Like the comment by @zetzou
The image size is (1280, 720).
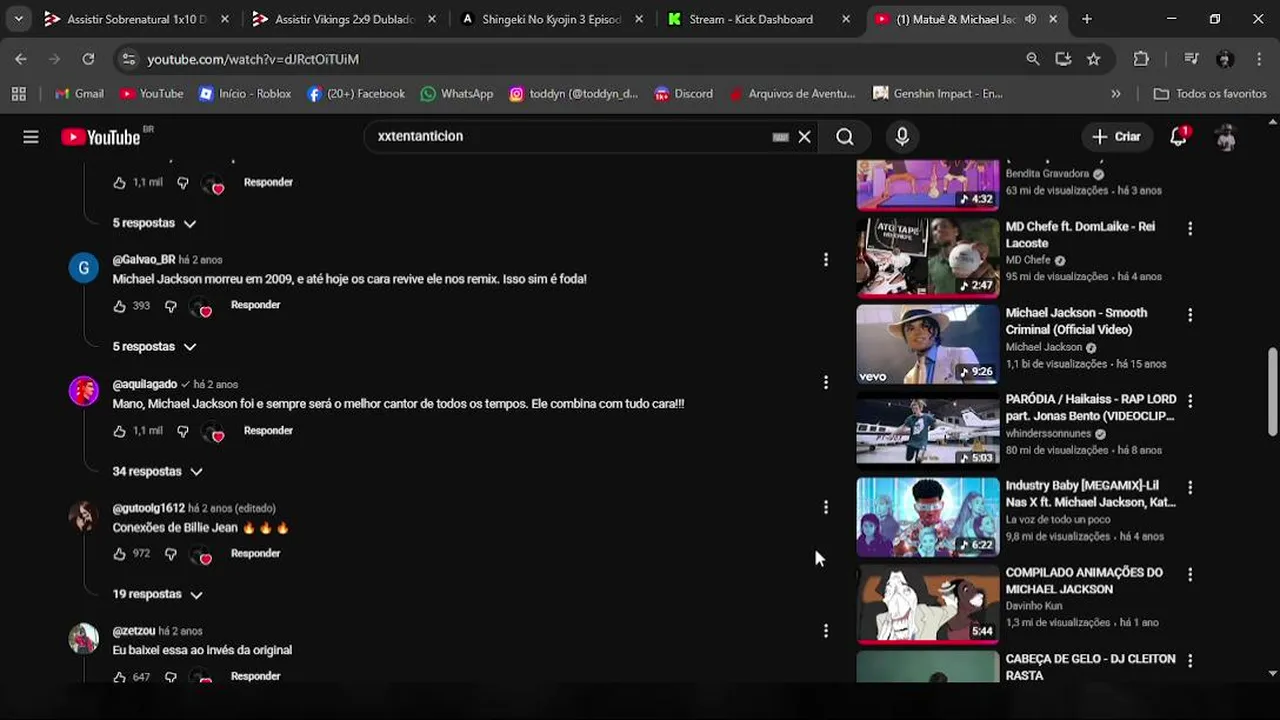point(120,677)
